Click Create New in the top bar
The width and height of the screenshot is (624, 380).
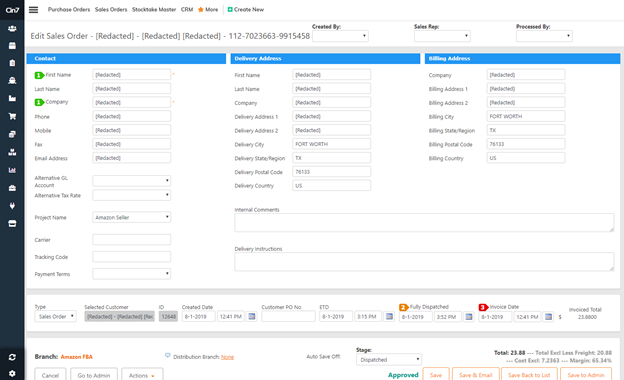(249, 10)
